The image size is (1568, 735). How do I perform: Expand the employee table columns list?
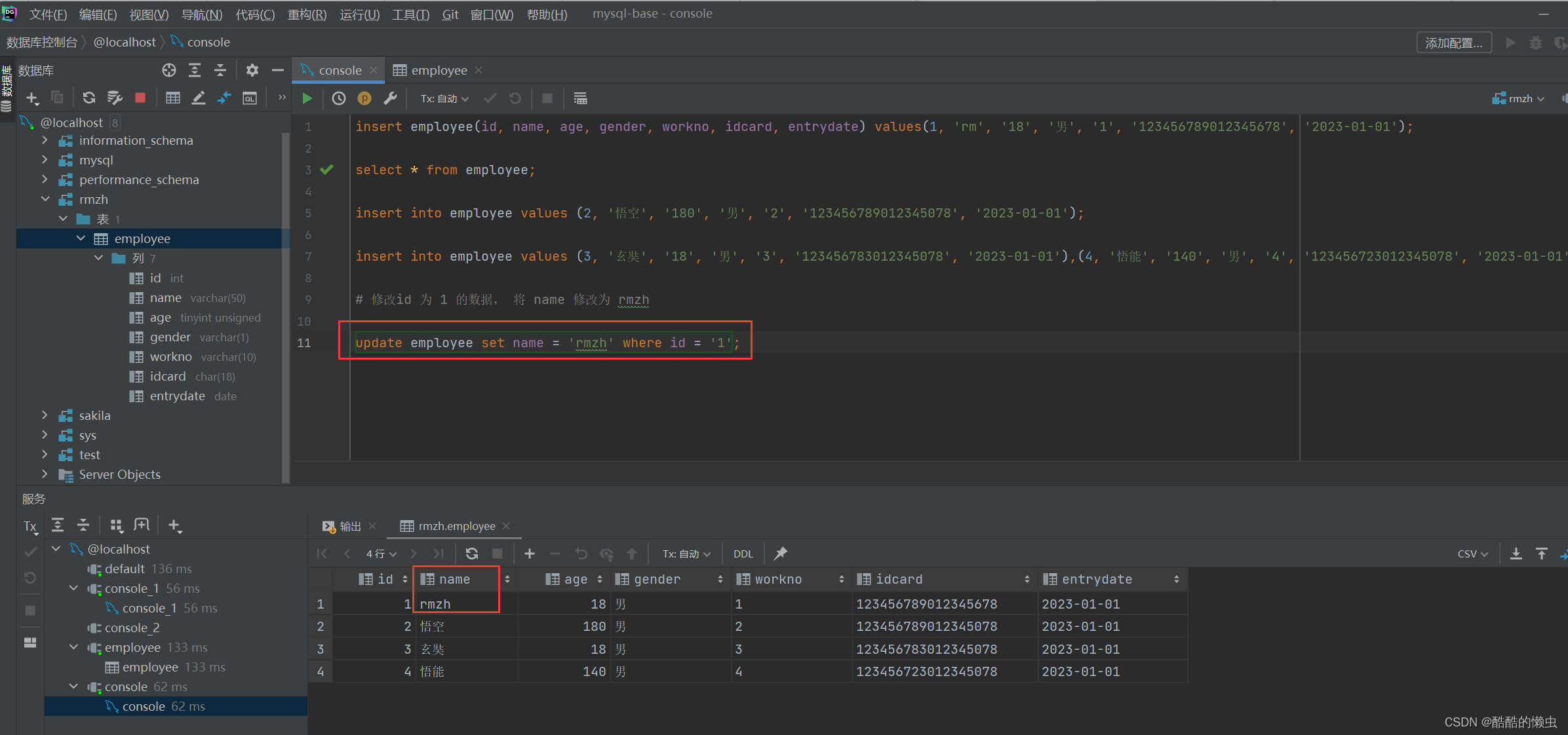click(98, 258)
